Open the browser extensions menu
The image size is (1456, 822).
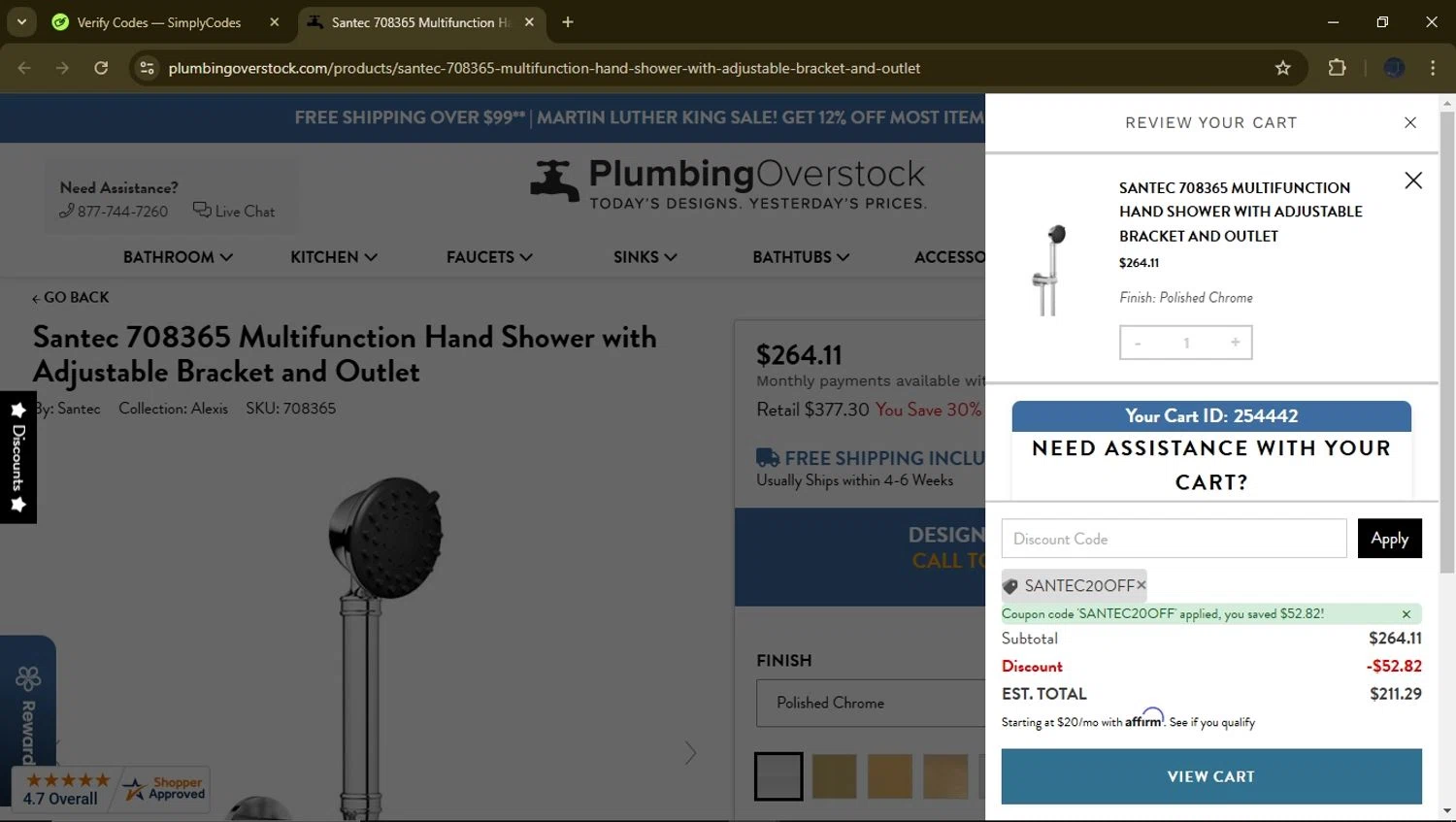1337,68
